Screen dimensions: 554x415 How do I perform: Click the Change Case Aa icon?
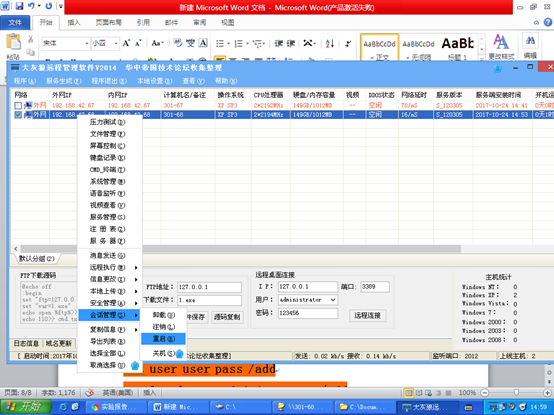pos(157,43)
